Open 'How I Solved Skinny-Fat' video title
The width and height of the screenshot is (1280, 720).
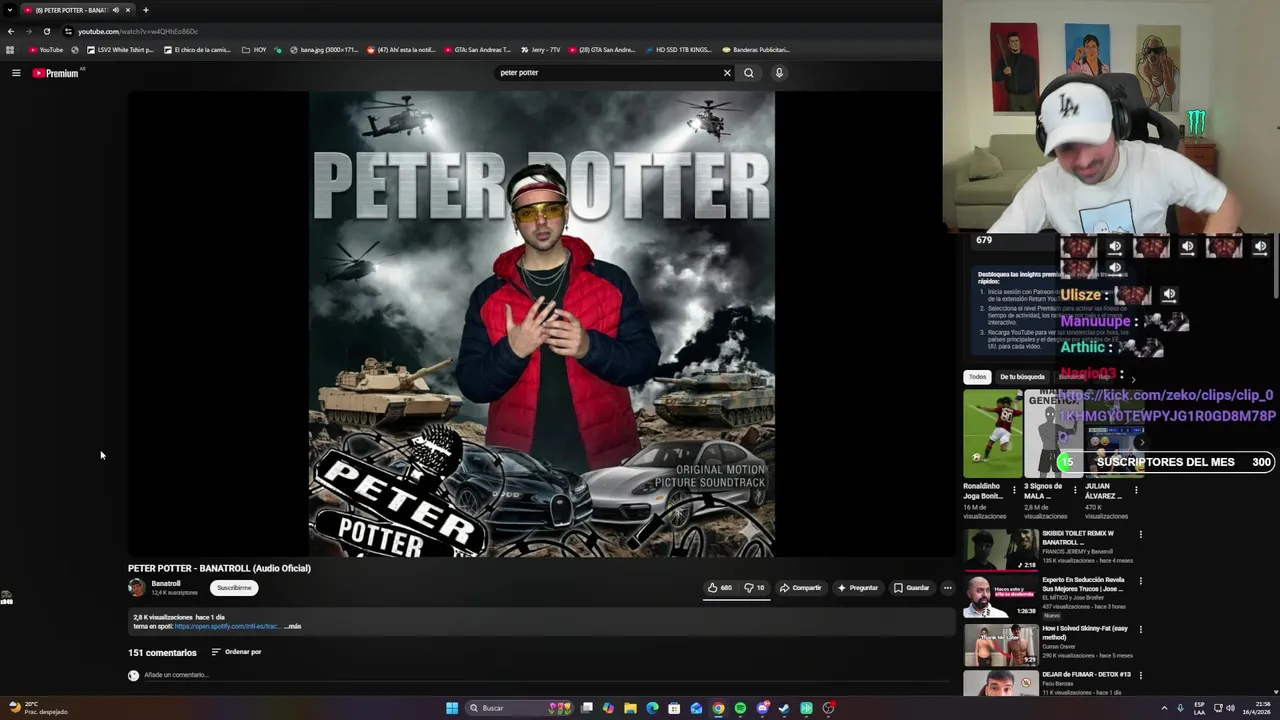tap(1085, 633)
